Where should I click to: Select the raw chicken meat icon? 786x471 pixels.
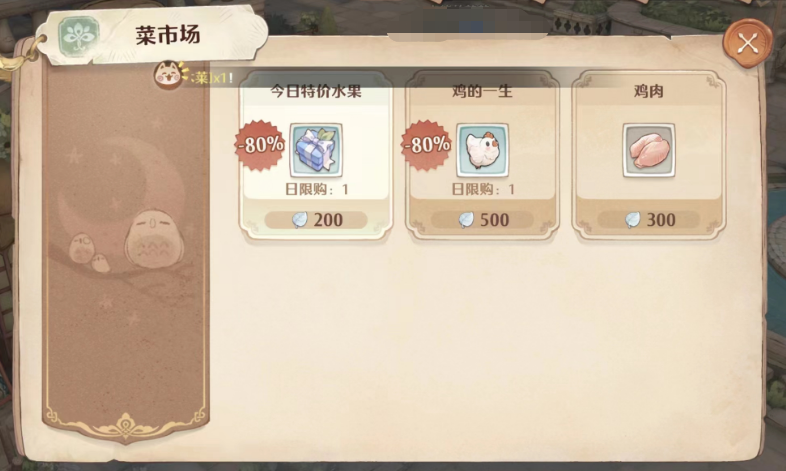click(649, 150)
